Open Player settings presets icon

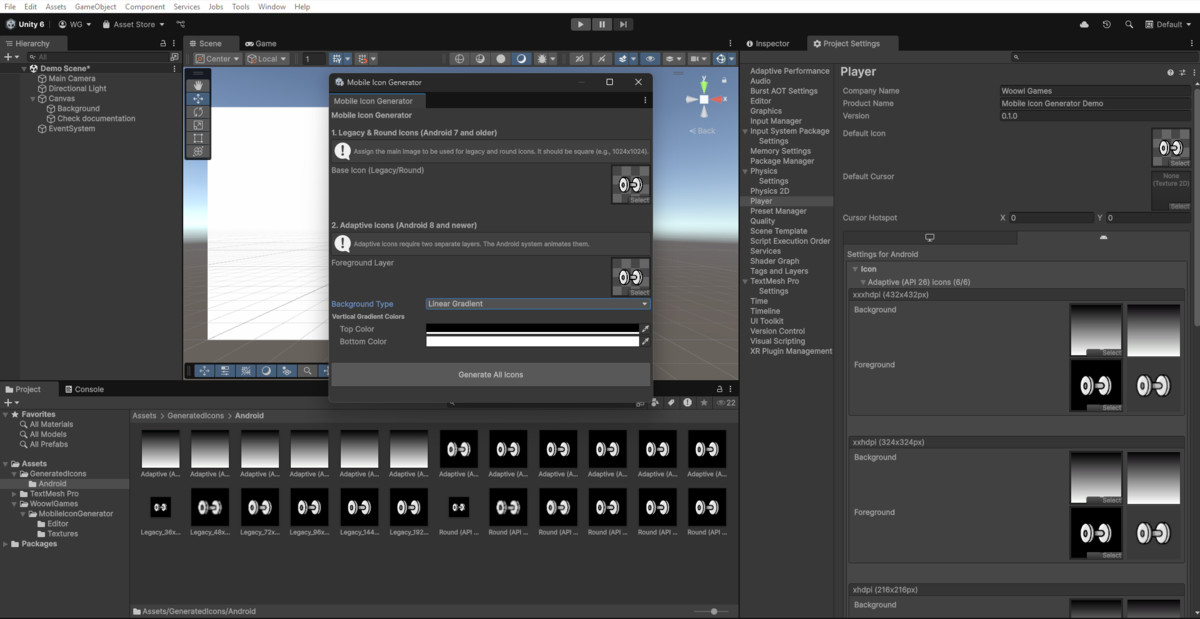[x=1181, y=72]
